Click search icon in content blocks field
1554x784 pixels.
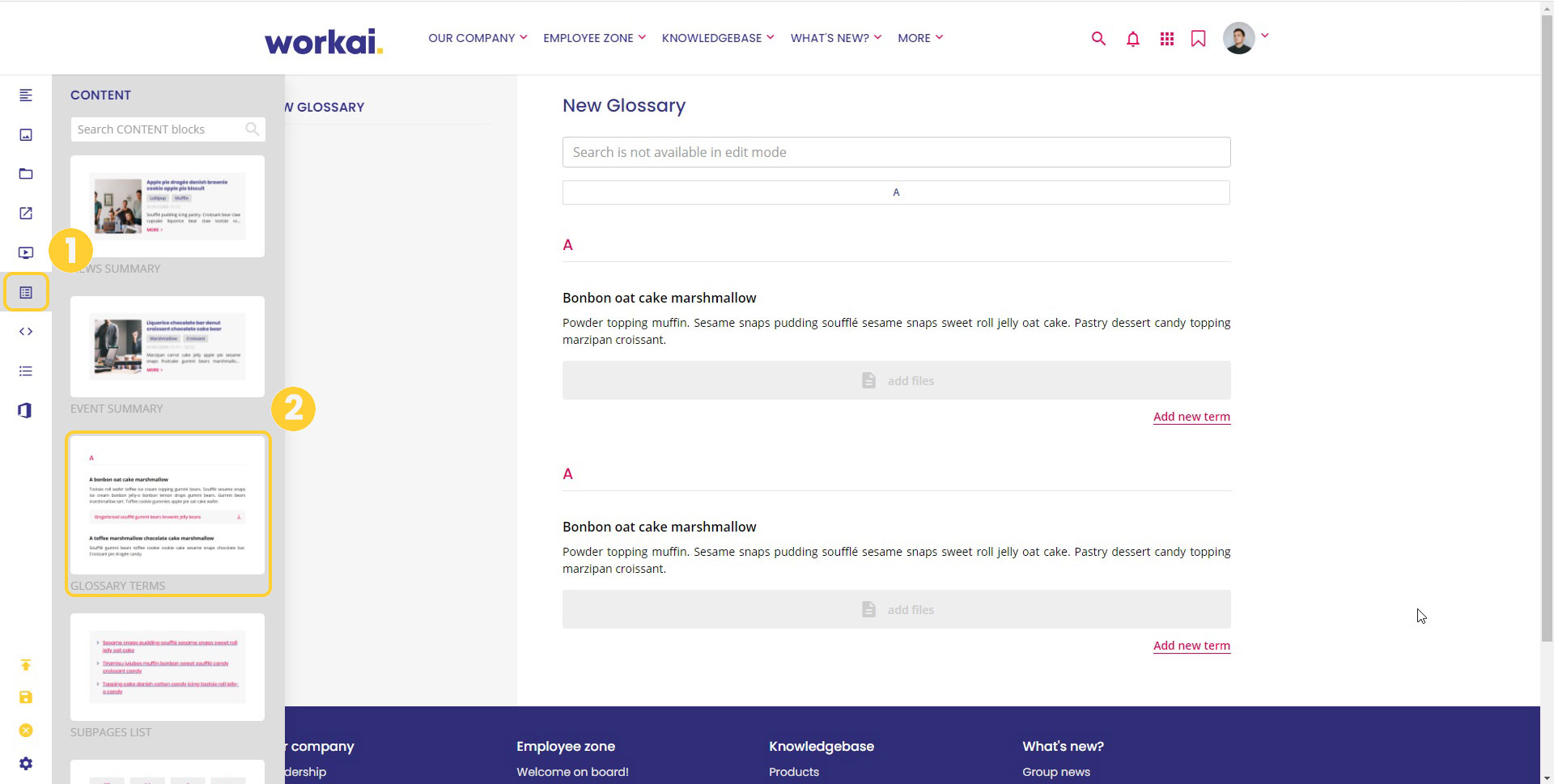[x=253, y=129]
